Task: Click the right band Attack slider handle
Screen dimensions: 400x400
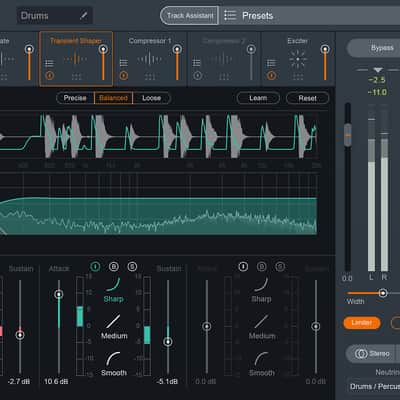Action: (x=207, y=326)
